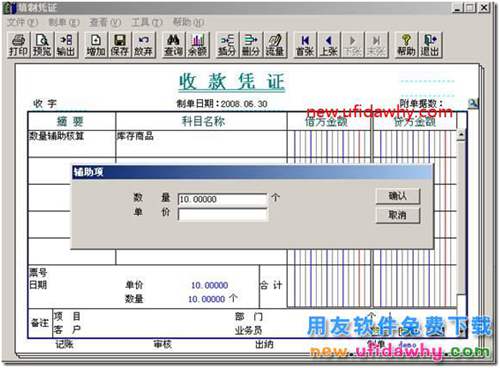The height and width of the screenshot is (368, 500).
Task: Open the 预览 preview tool
Action: click(x=42, y=45)
